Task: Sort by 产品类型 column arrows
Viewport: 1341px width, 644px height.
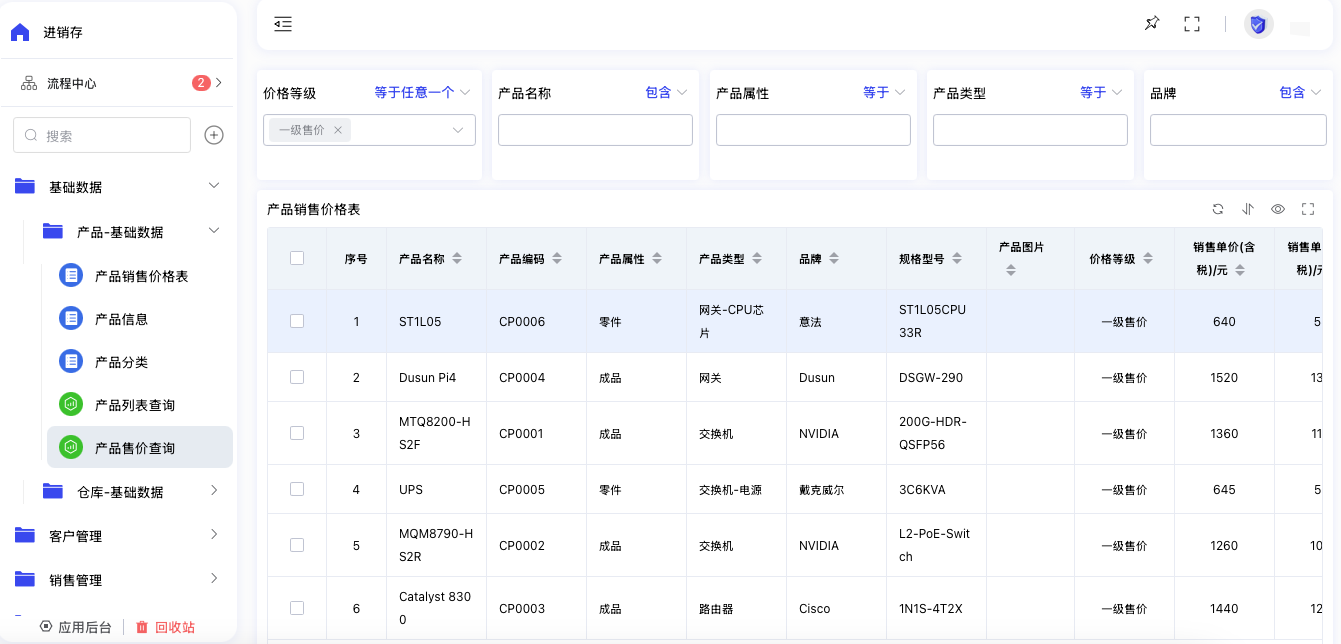Action: click(757, 258)
